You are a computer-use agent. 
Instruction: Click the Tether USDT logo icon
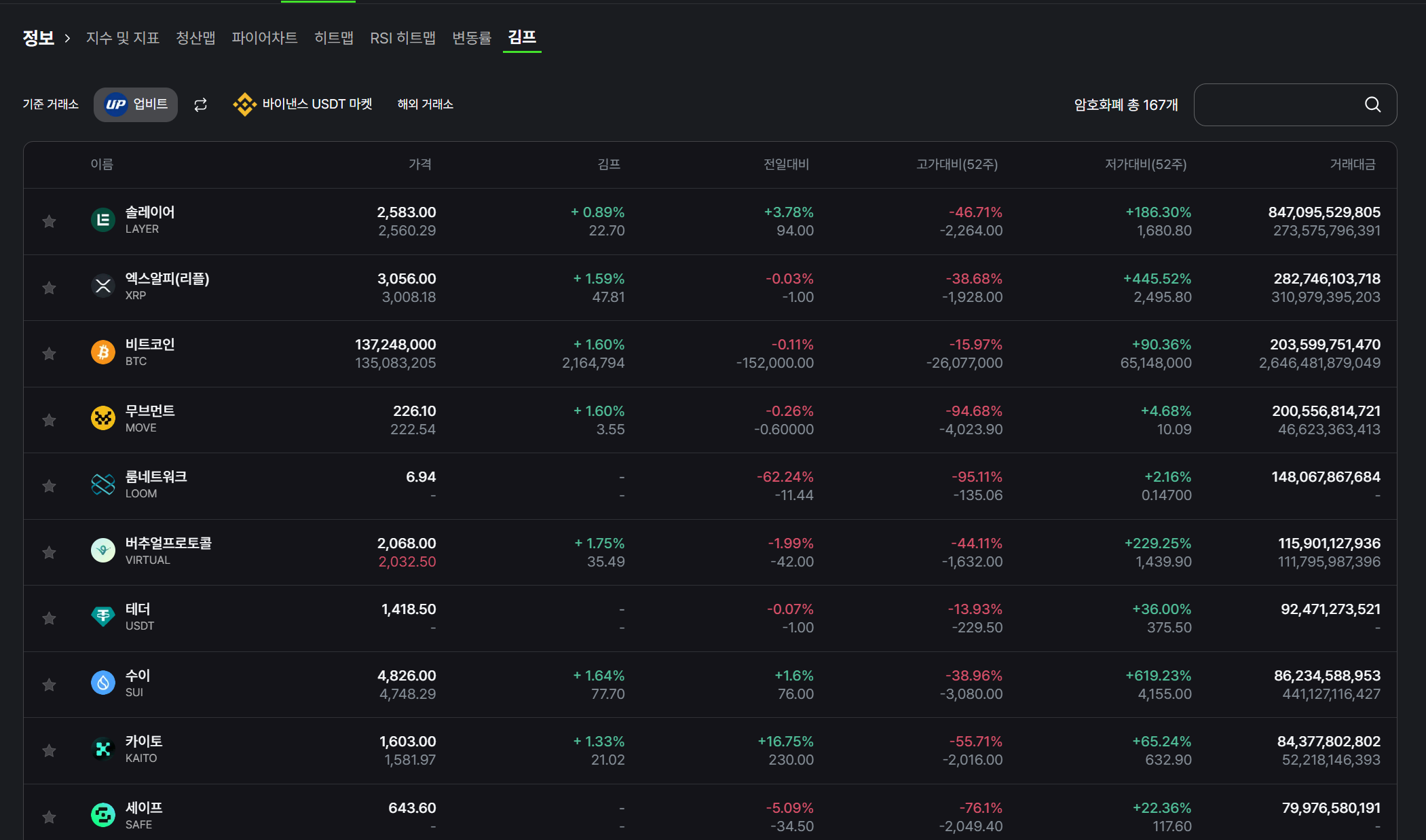click(x=103, y=617)
